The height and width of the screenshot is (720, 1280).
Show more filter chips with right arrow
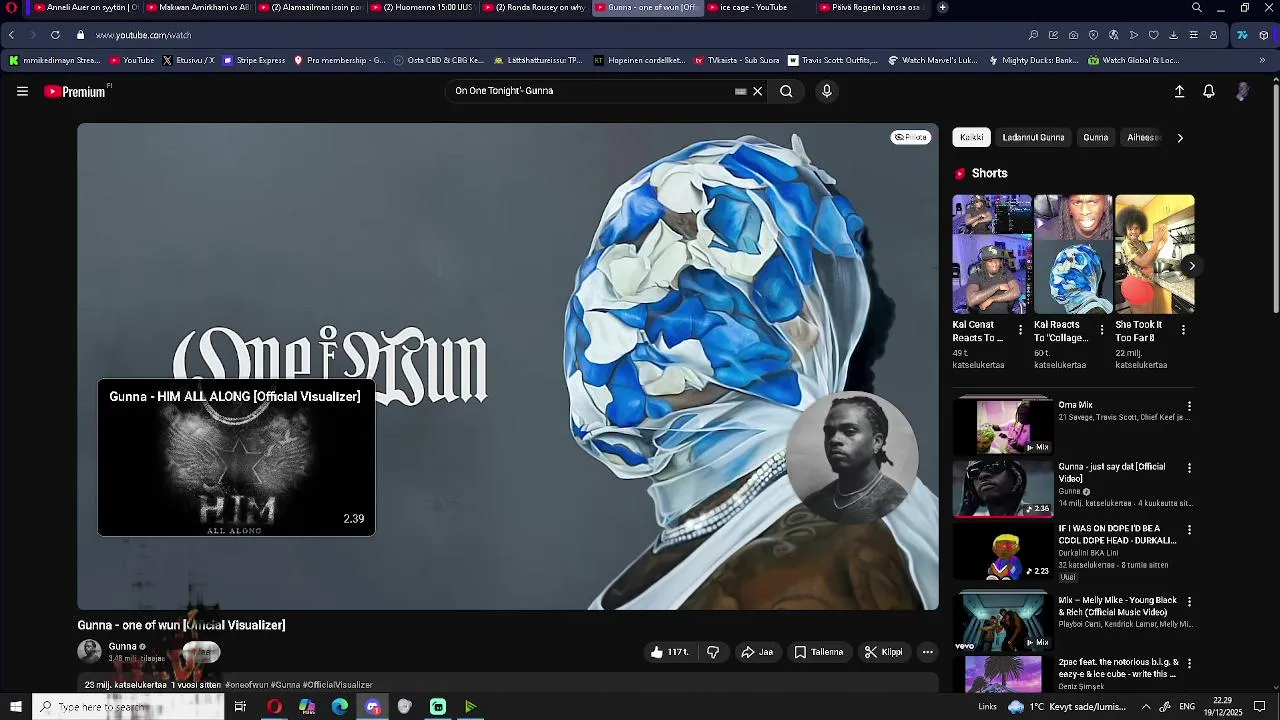1180,138
